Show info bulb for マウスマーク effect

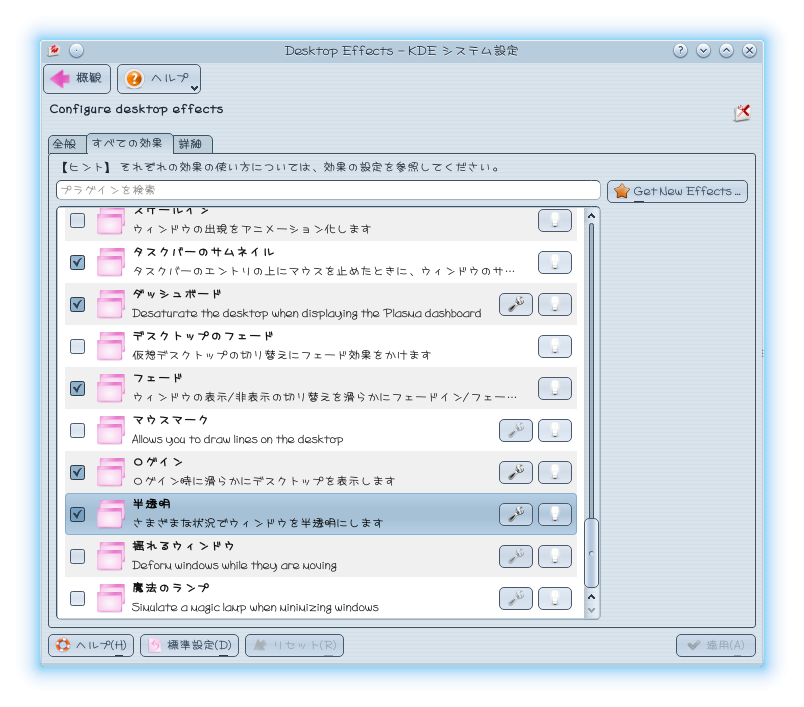tap(555, 430)
